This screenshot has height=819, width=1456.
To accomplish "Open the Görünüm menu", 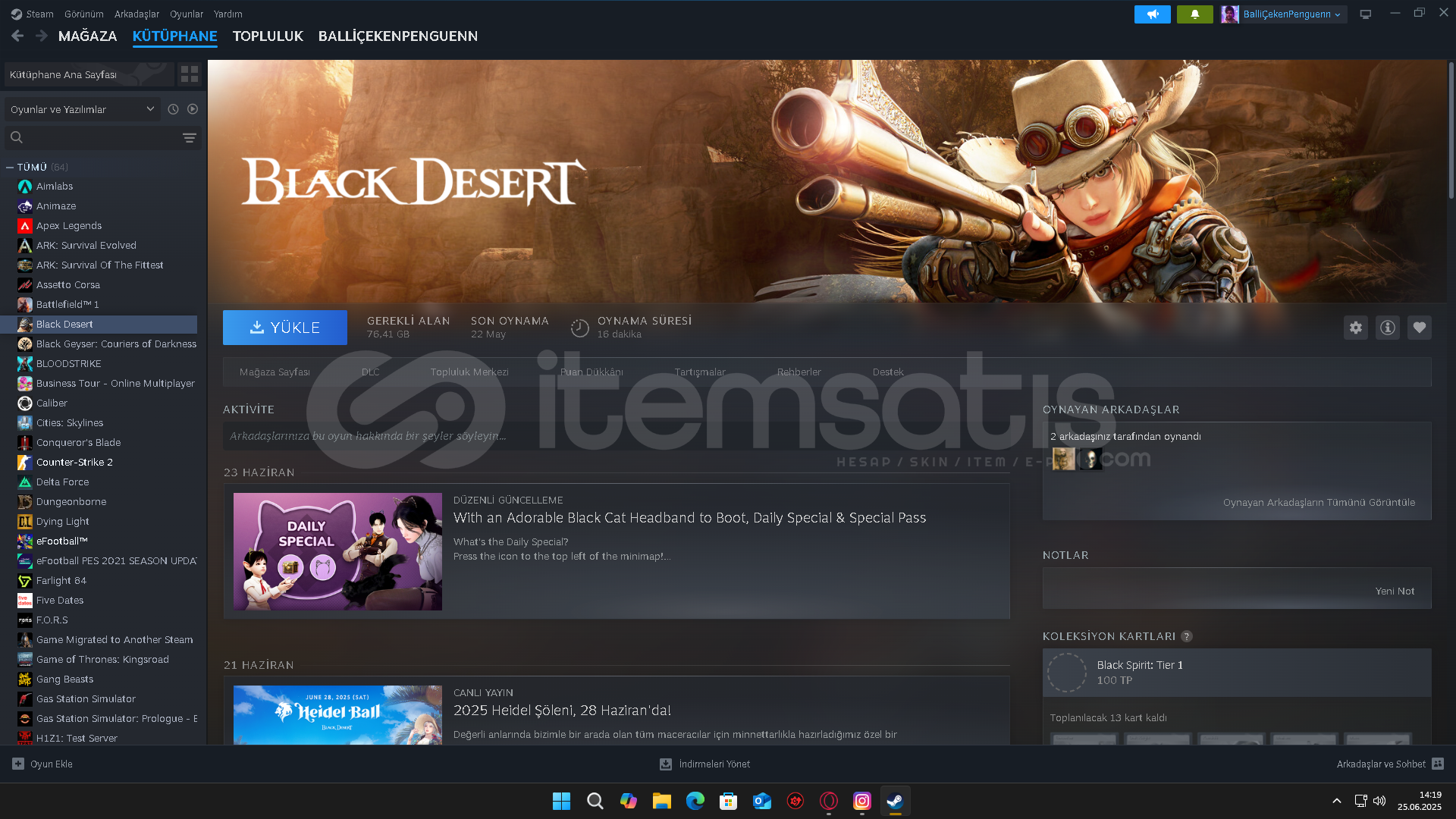I will (83, 14).
